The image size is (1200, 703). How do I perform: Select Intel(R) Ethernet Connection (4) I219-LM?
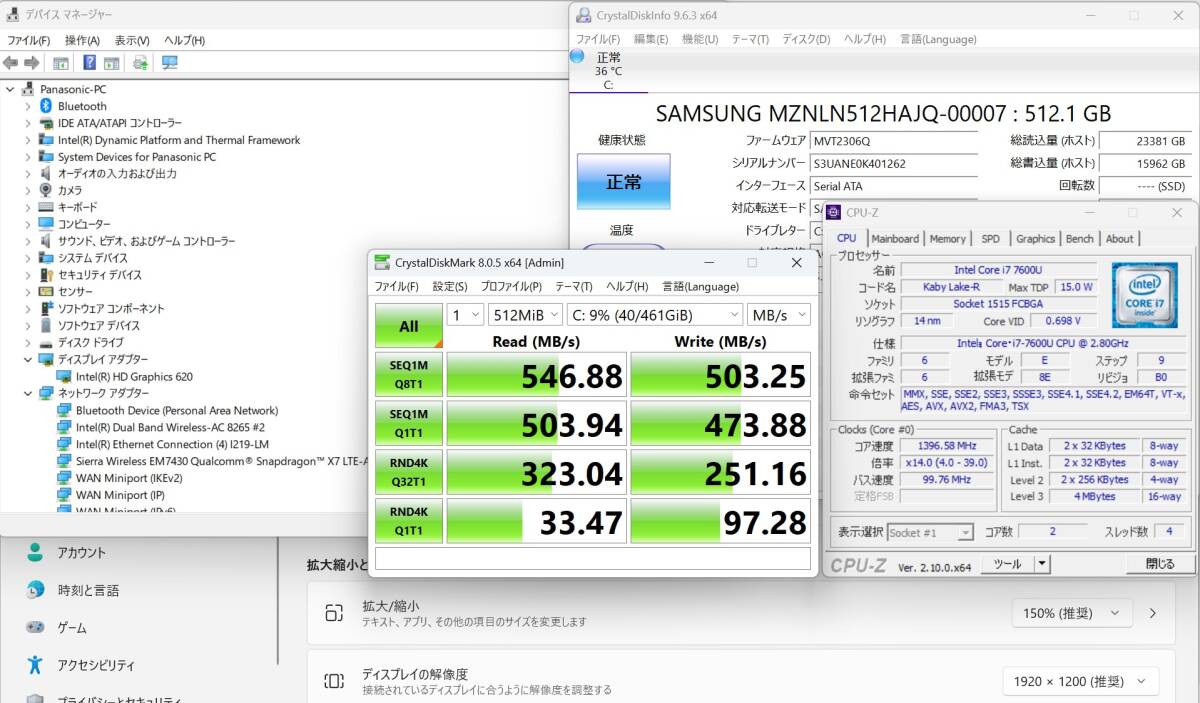pos(172,444)
